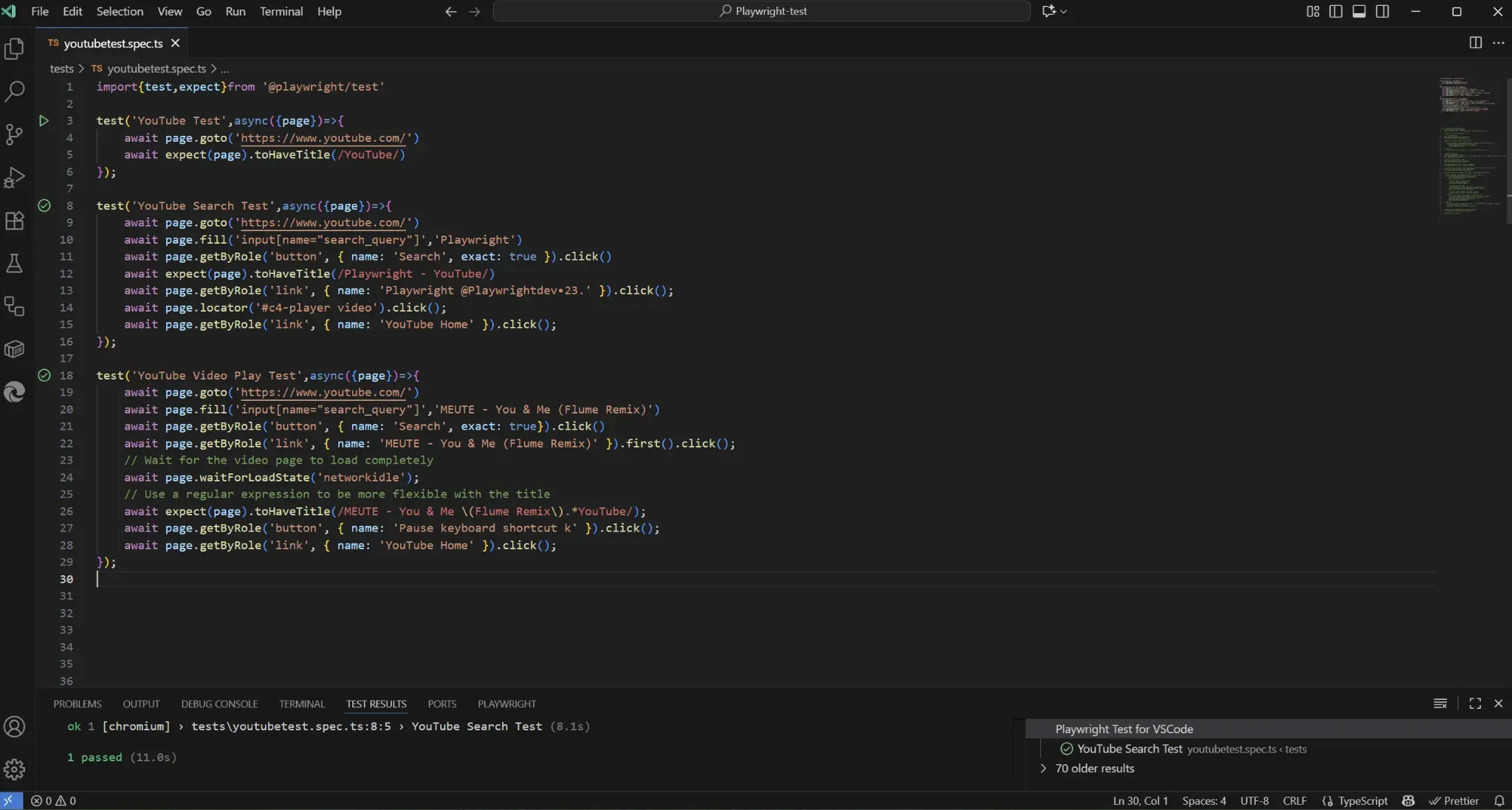The image size is (1512, 810).
Task: Open the Explorer view in activity bar
Action: 15,49
